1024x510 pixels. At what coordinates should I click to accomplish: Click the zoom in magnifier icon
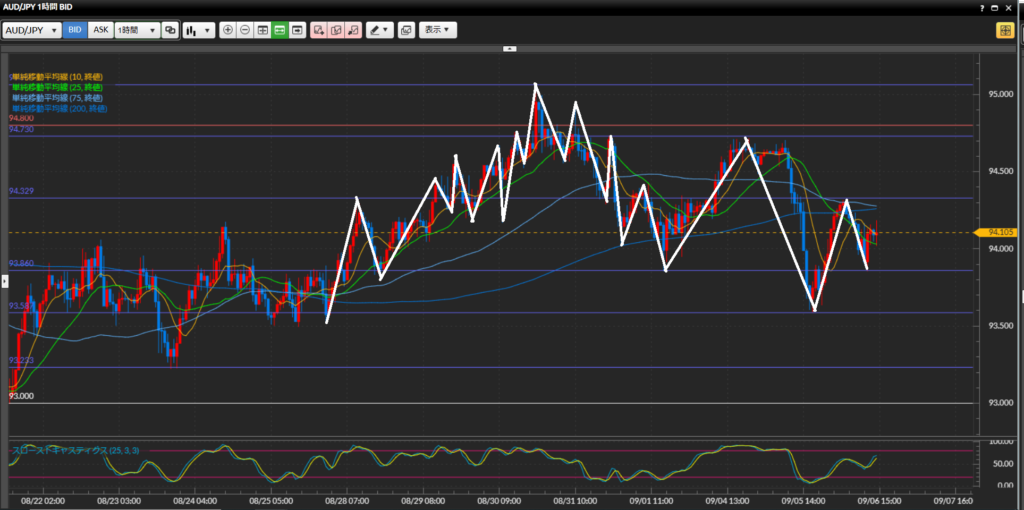click(228, 30)
